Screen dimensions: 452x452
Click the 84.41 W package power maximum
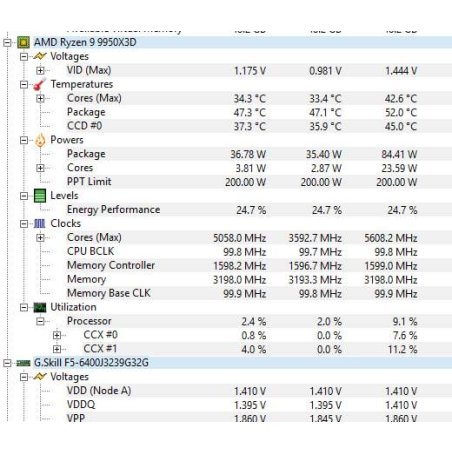click(x=399, y=154)
